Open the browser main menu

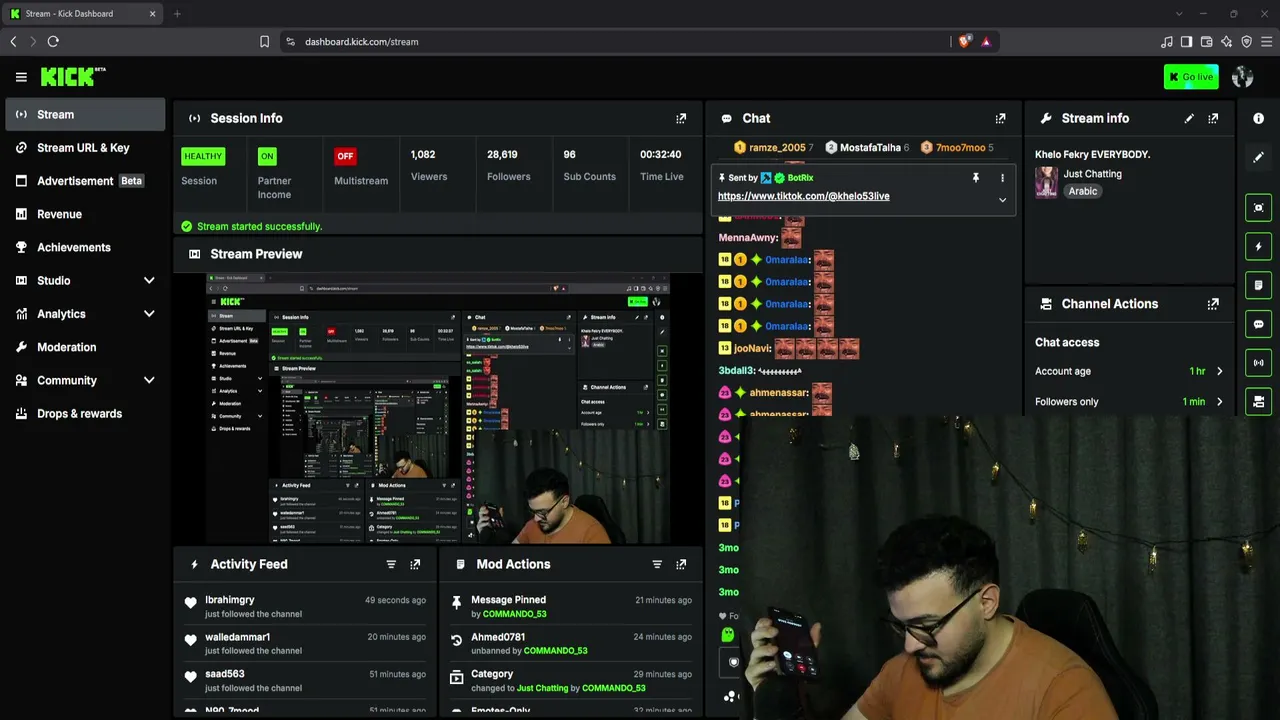point(1267,42)
